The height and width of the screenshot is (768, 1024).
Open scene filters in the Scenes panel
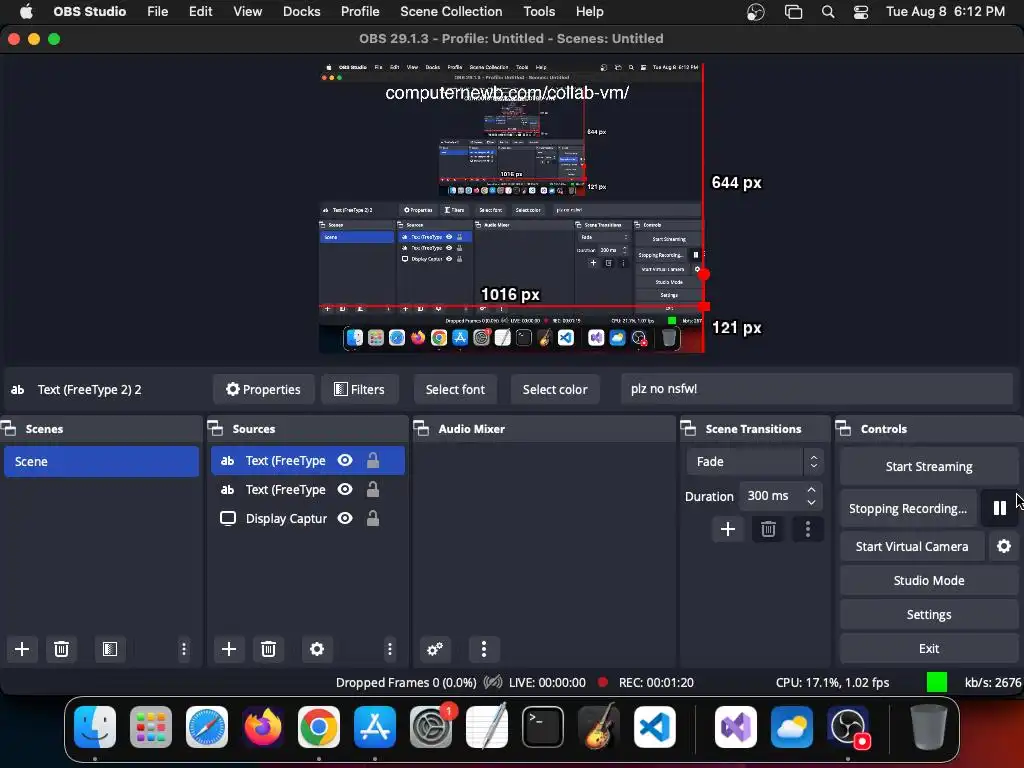pyautogui.click(x=110, y=648)
